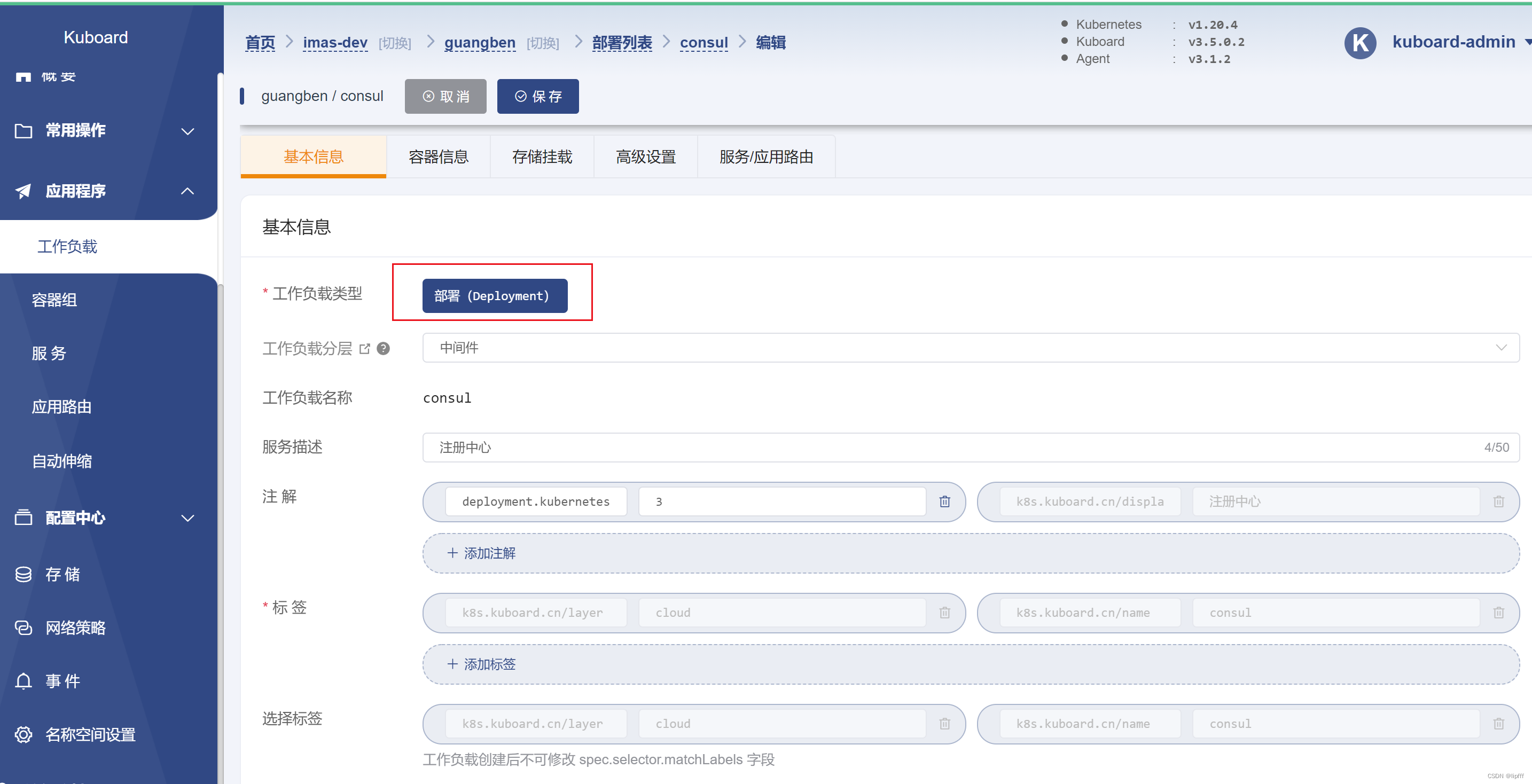Click the 配置中心 sidebar icon

[24, 517]
